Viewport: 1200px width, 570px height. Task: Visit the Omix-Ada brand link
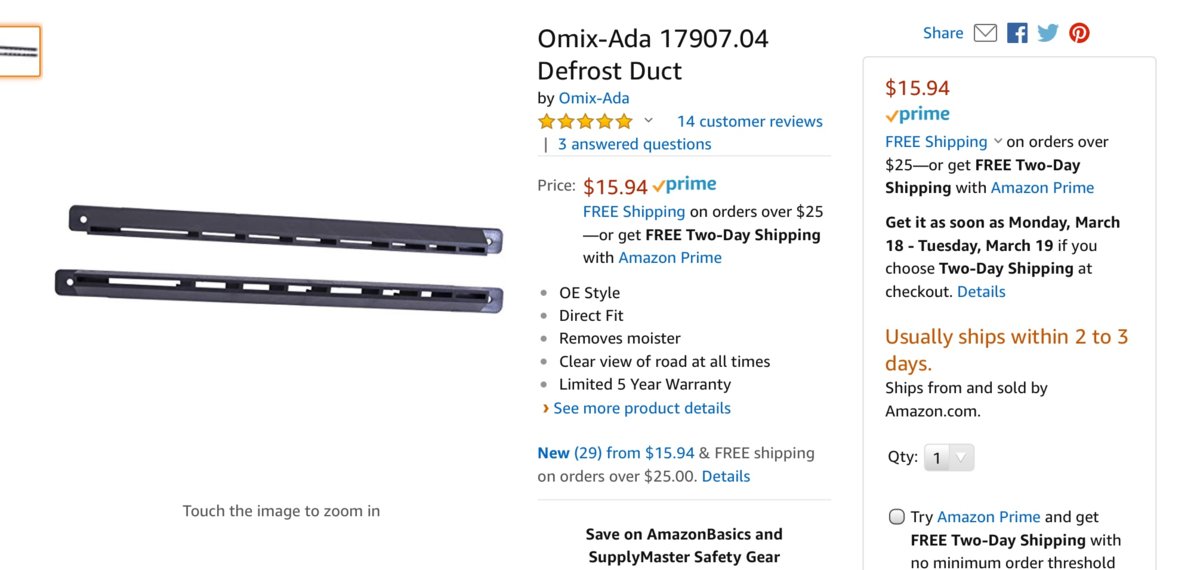tap(594, 98)
